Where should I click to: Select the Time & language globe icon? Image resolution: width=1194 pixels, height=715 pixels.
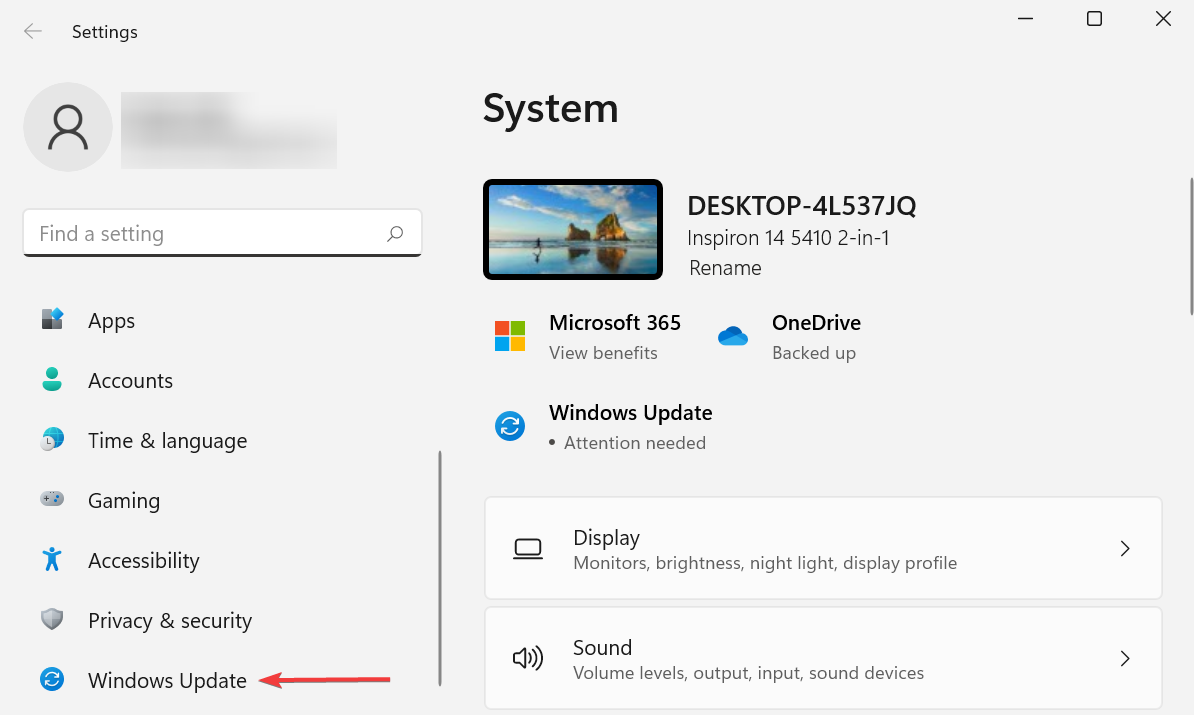[x=51, y=440]
